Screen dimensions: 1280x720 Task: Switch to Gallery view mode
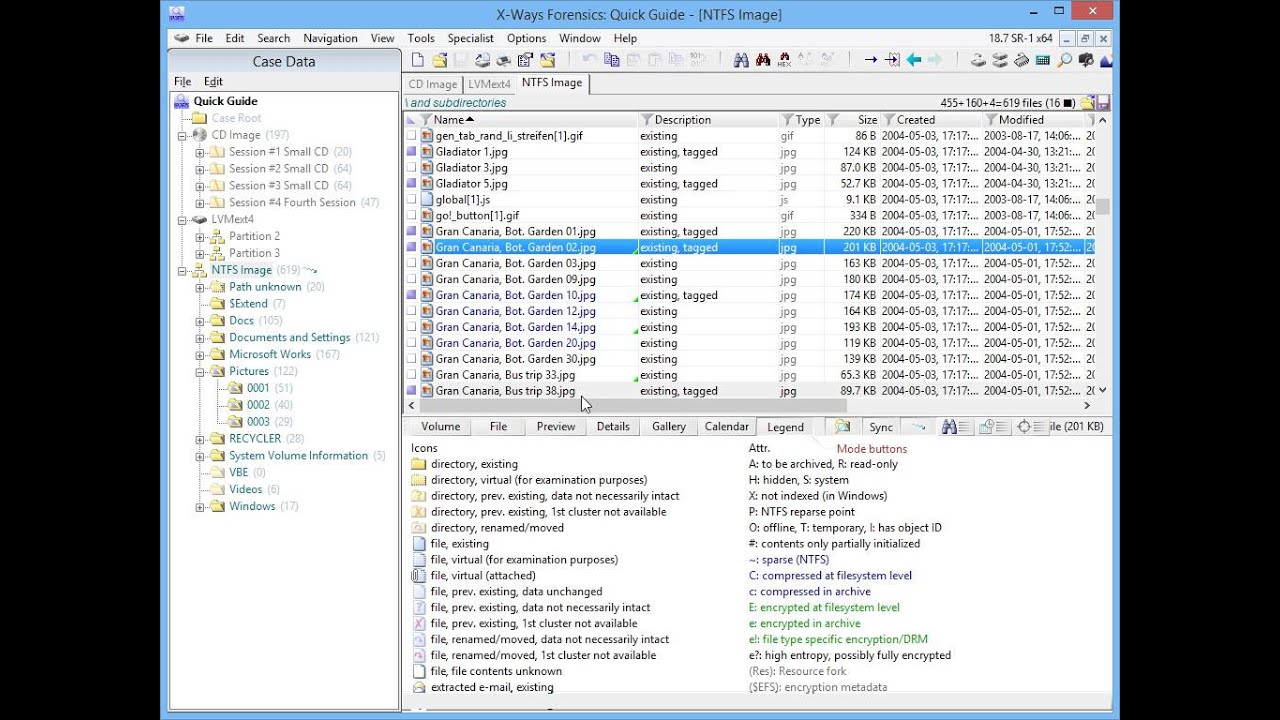[669, 426]
